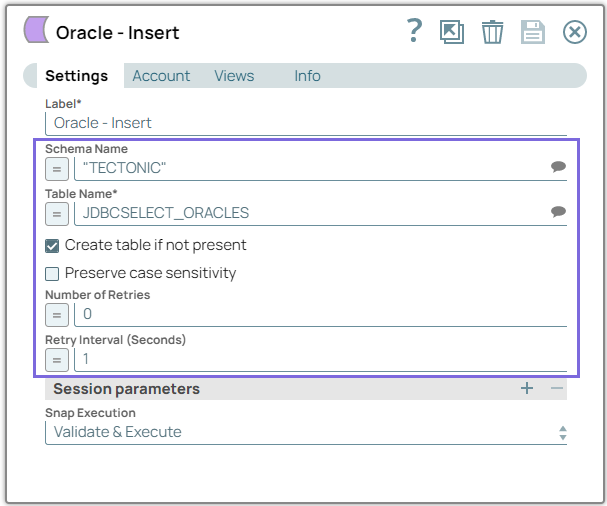Open the Info tab
The height and width of the screenshot is (506, 607).
point(307,76)
